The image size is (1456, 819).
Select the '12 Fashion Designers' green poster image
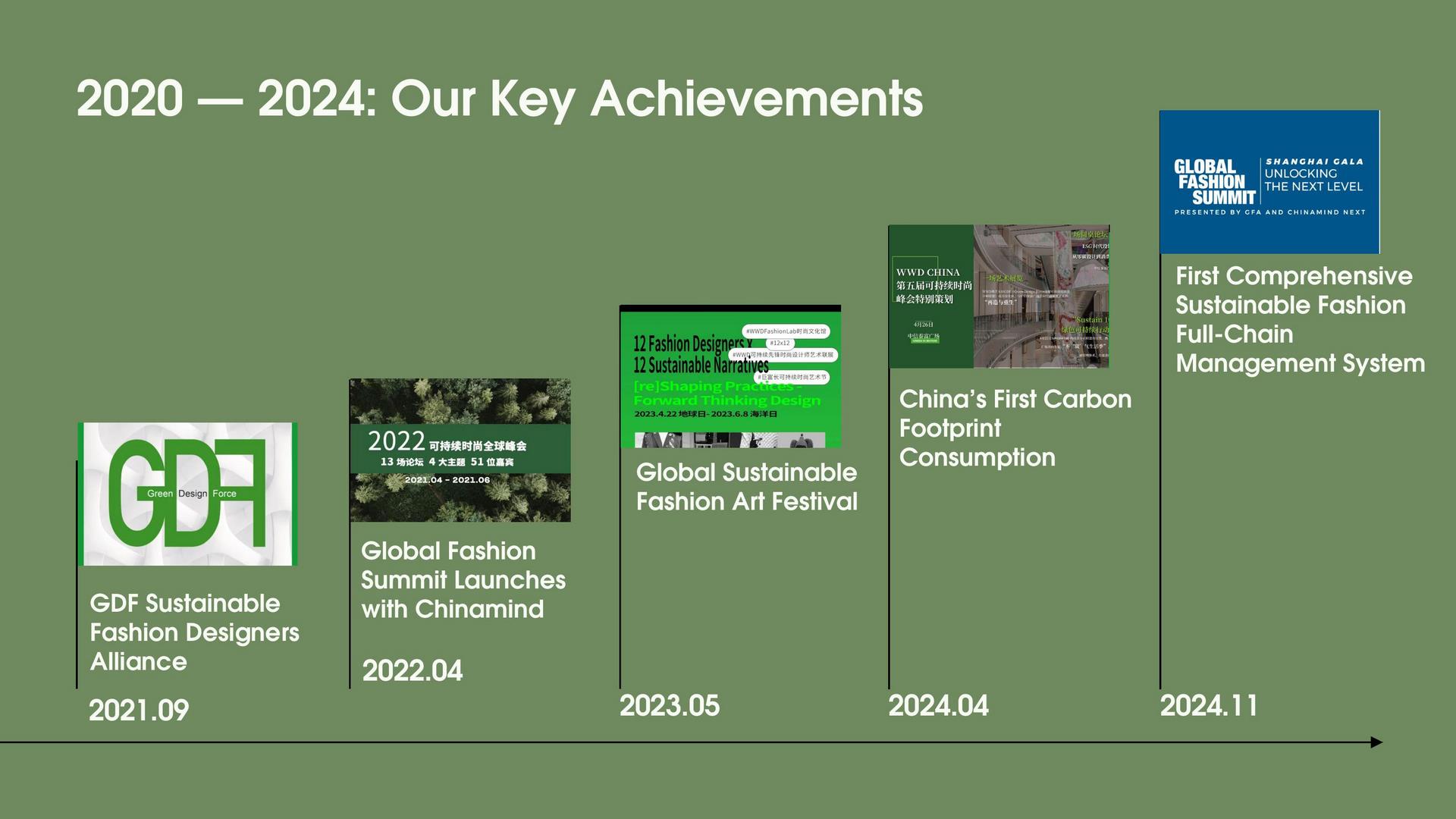(730, 376)
